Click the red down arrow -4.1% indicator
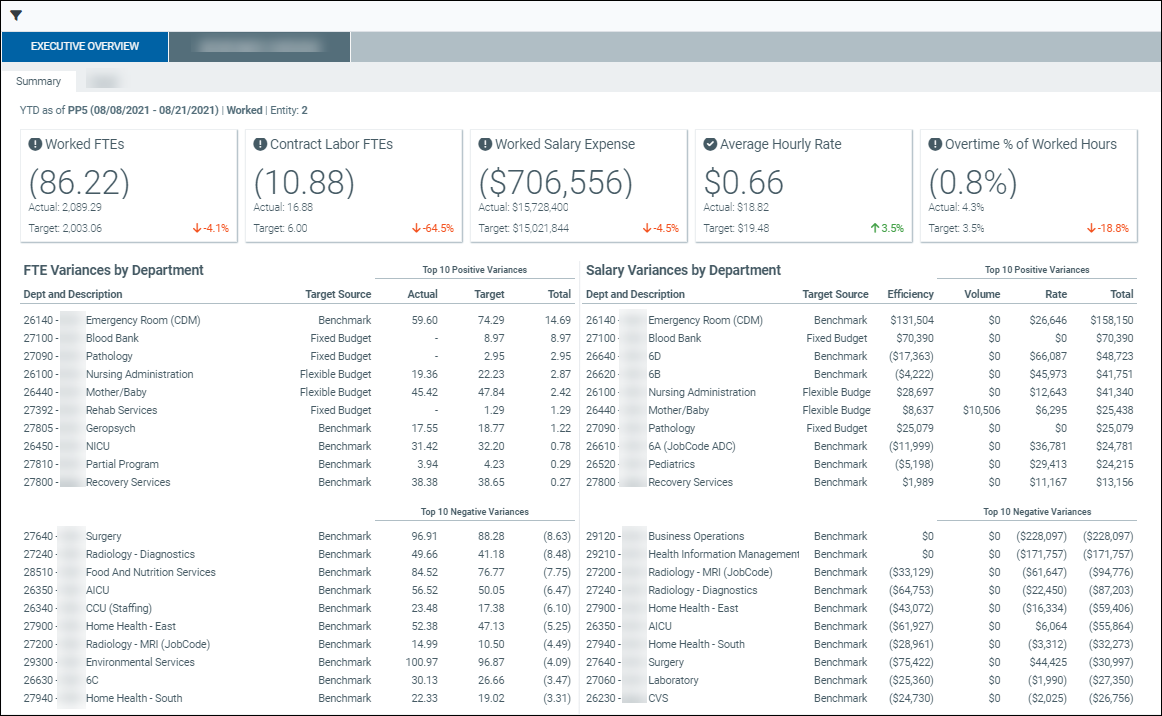 tap(210, 228)
